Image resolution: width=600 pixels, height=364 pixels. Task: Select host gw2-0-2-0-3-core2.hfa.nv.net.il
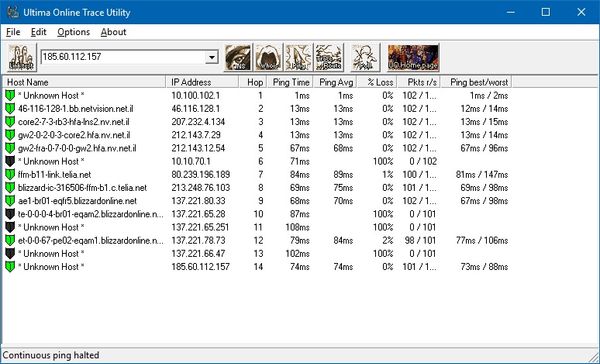74,135
